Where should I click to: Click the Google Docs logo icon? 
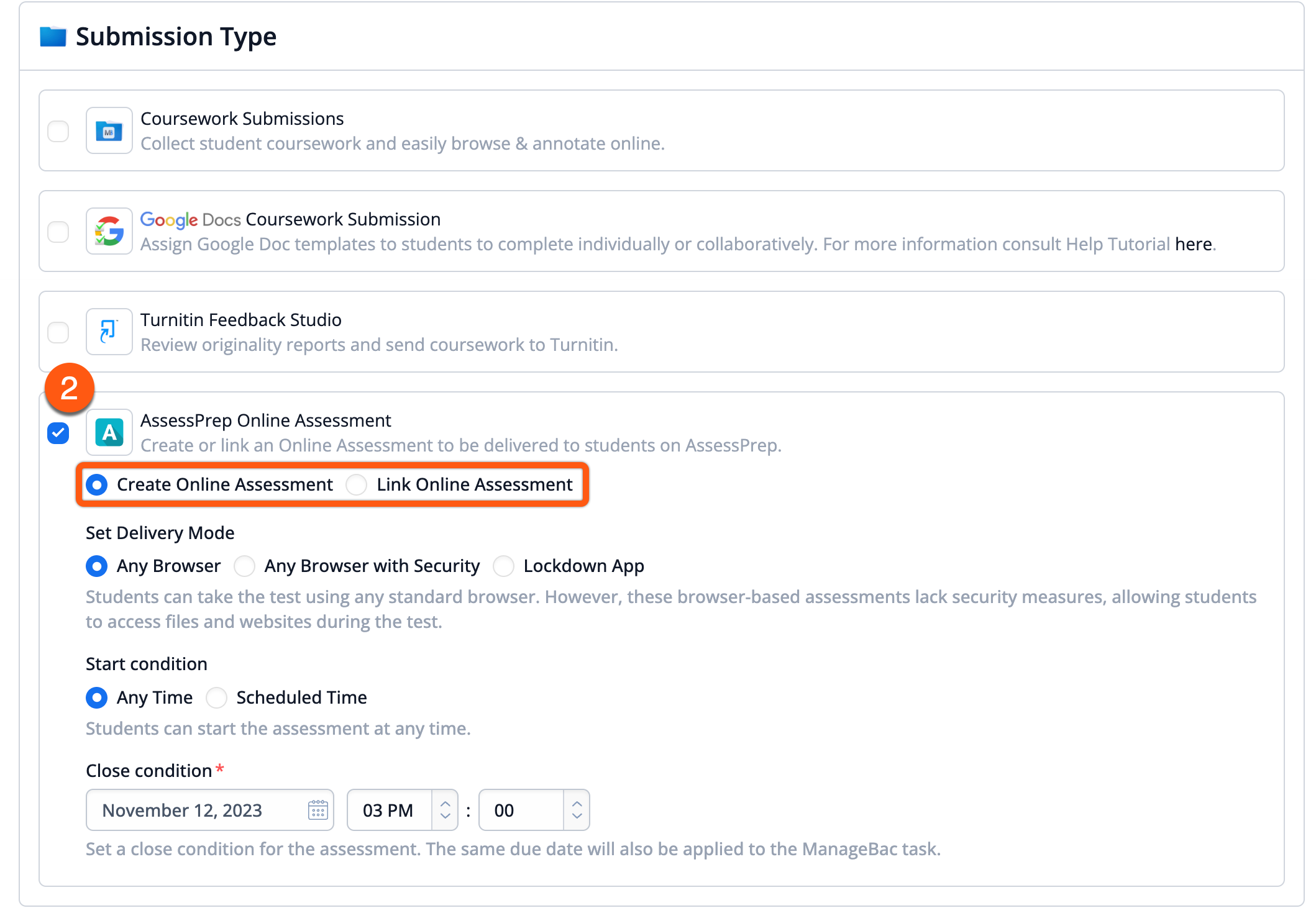[x=109, y=232]
